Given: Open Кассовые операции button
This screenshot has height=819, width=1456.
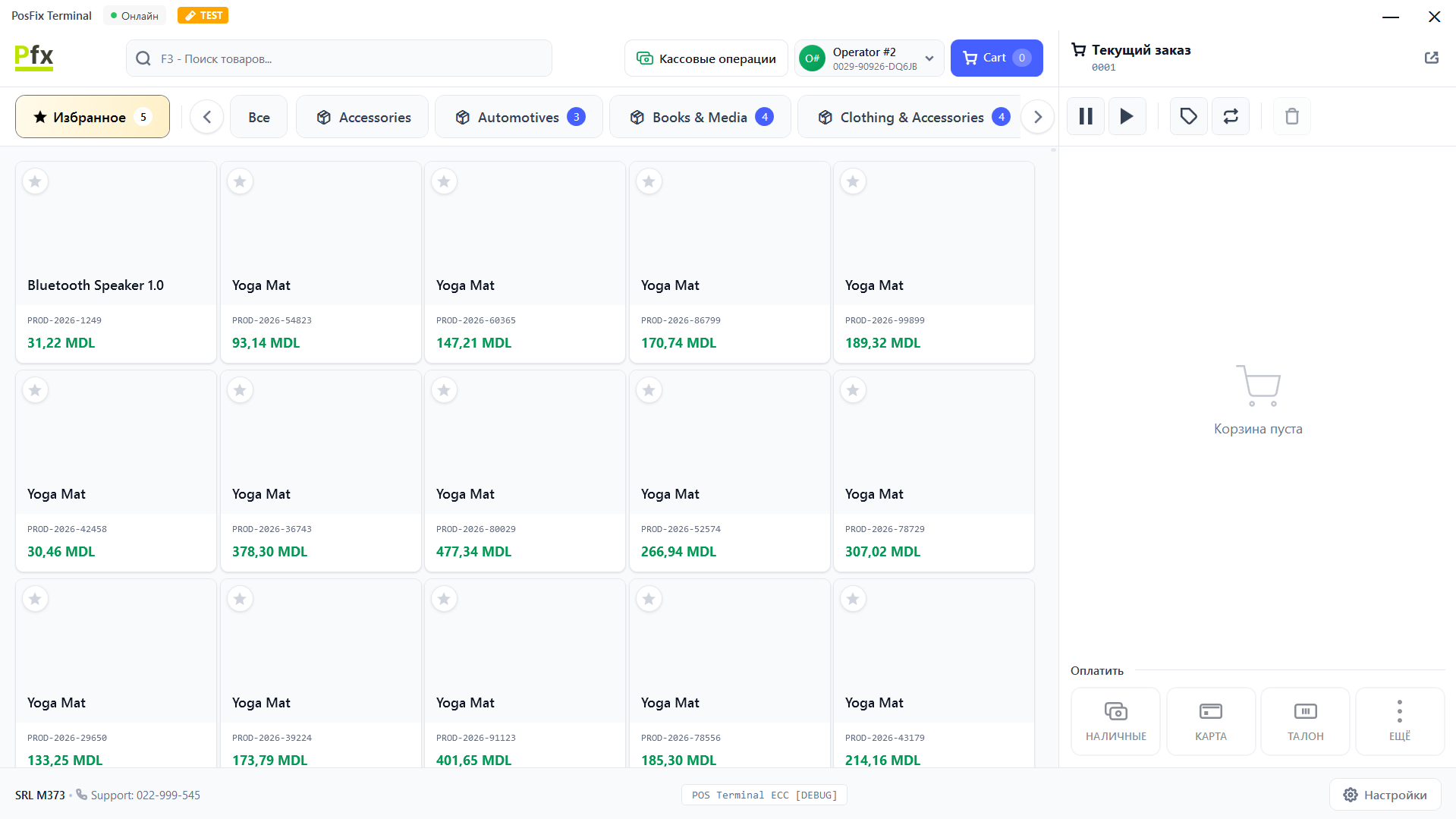Looking at the screenshot, I should pos(706,58).
